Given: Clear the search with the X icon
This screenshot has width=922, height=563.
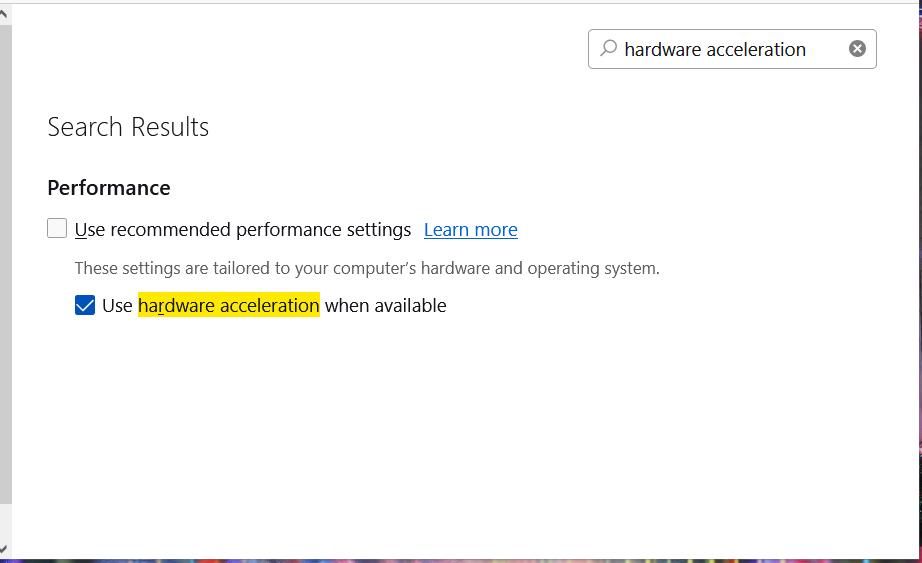Looking at the screenshot, I should point(857,49).
